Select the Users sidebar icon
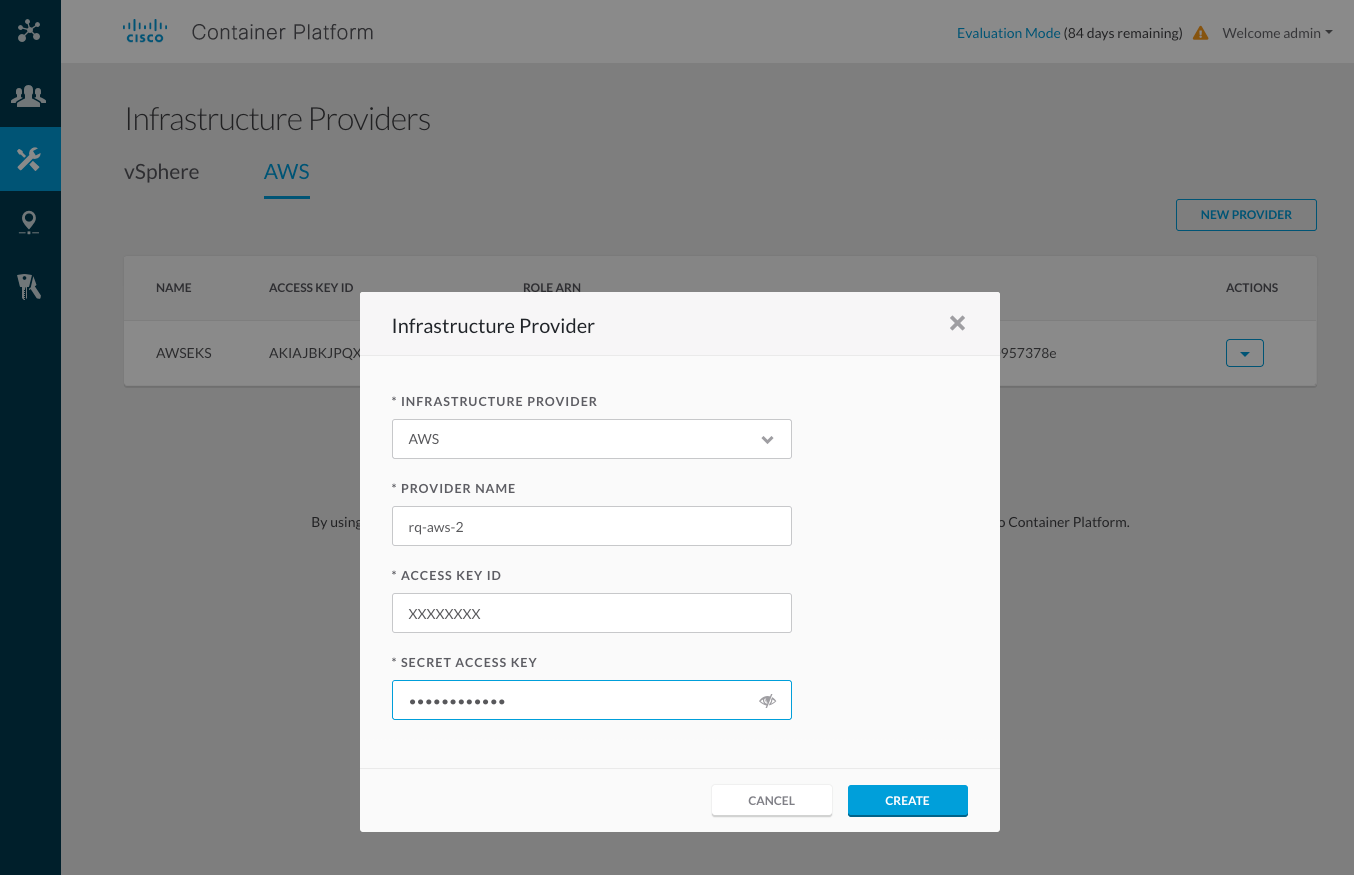 [30, 95]
